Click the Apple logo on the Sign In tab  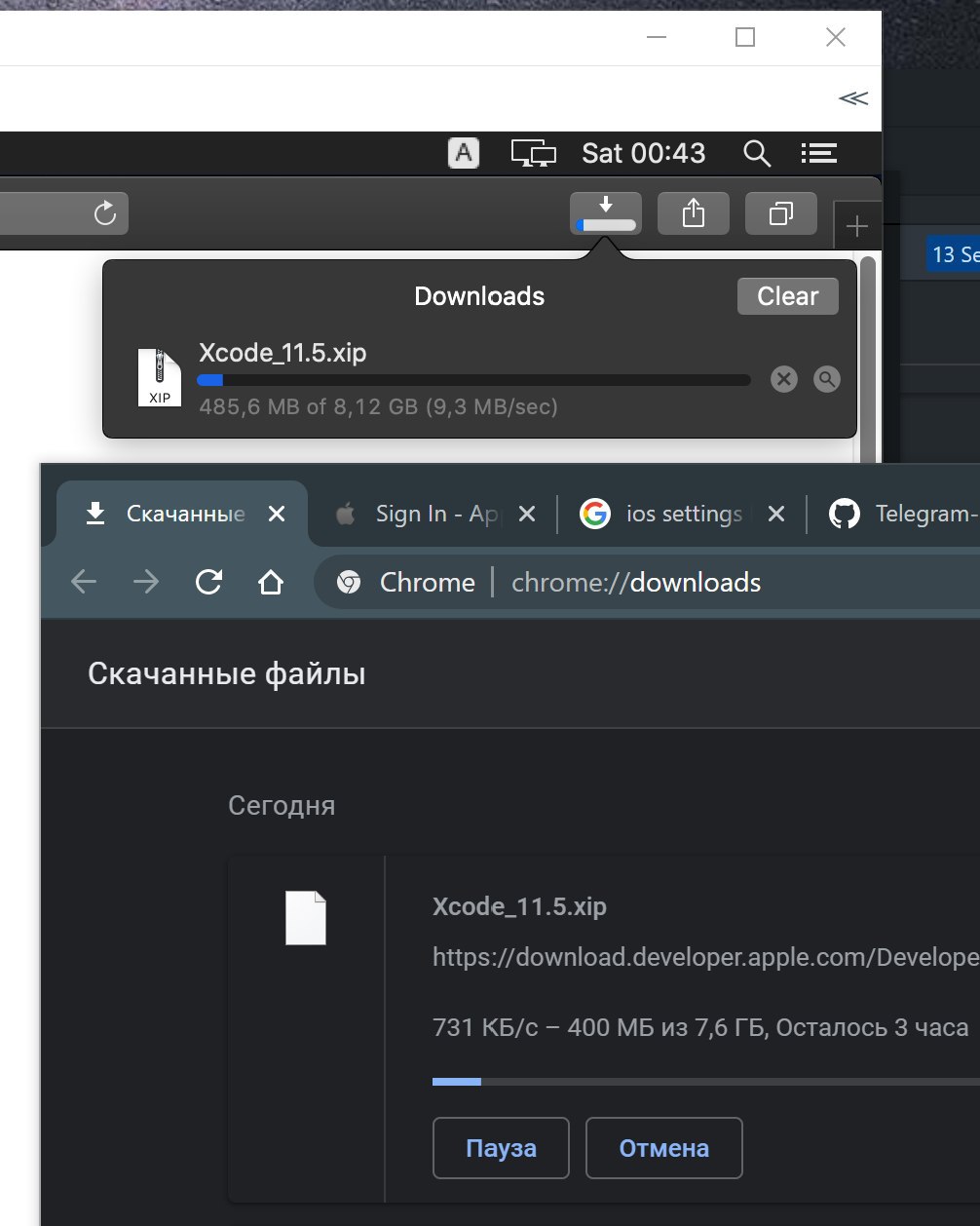346,514
